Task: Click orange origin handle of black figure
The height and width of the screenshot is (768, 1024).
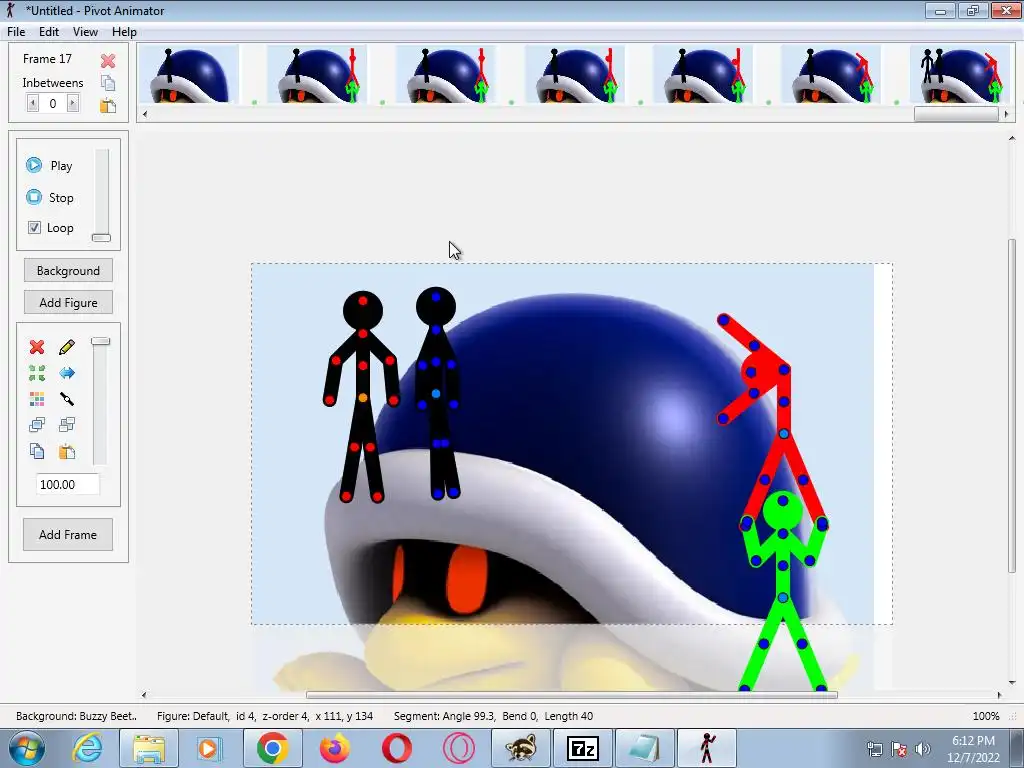Action: point(363,398)
